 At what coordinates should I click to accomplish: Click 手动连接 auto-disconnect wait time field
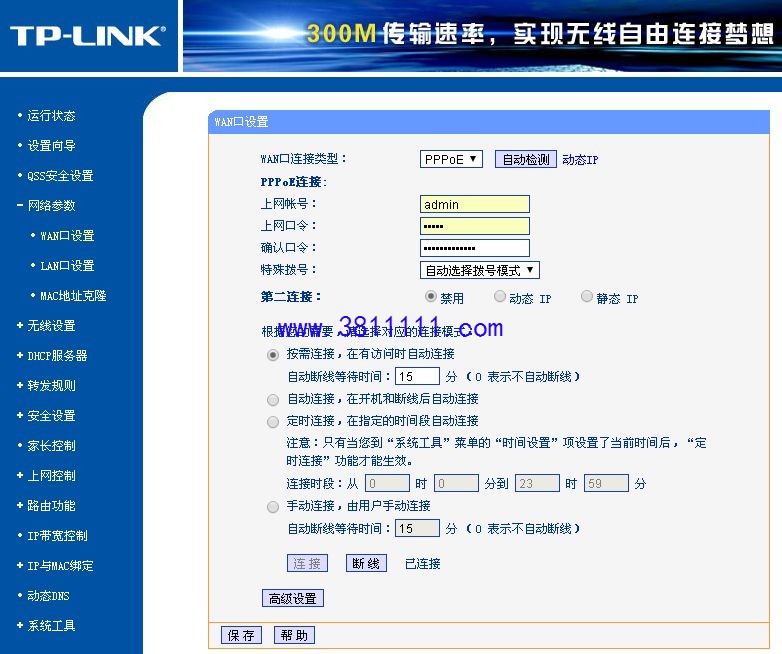coord(417,528)
